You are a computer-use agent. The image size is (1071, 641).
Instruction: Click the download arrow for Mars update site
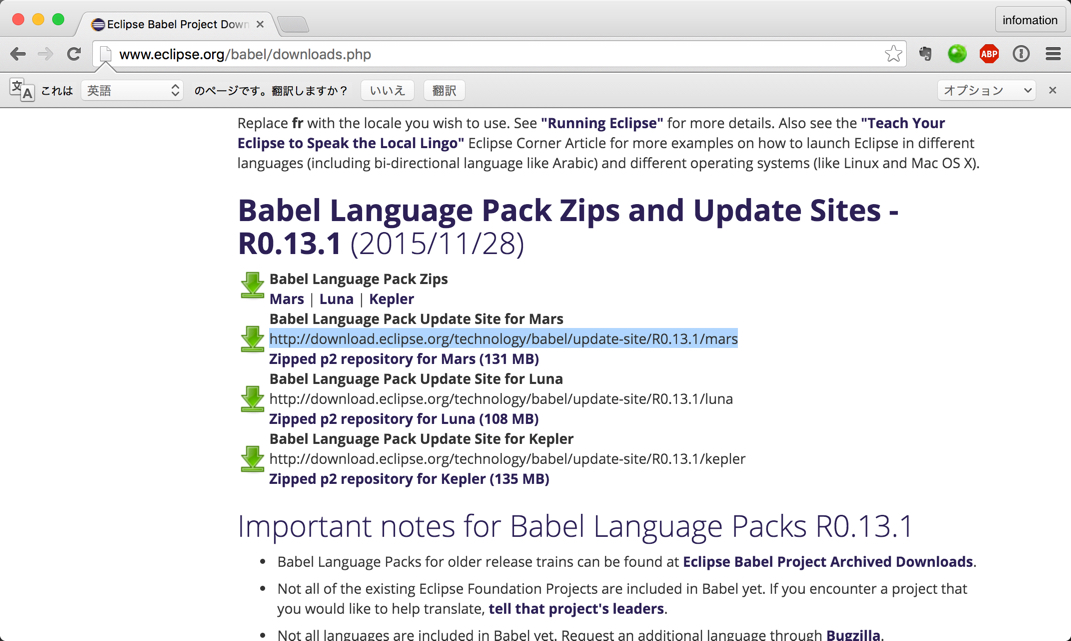click(x=252, y=338)
